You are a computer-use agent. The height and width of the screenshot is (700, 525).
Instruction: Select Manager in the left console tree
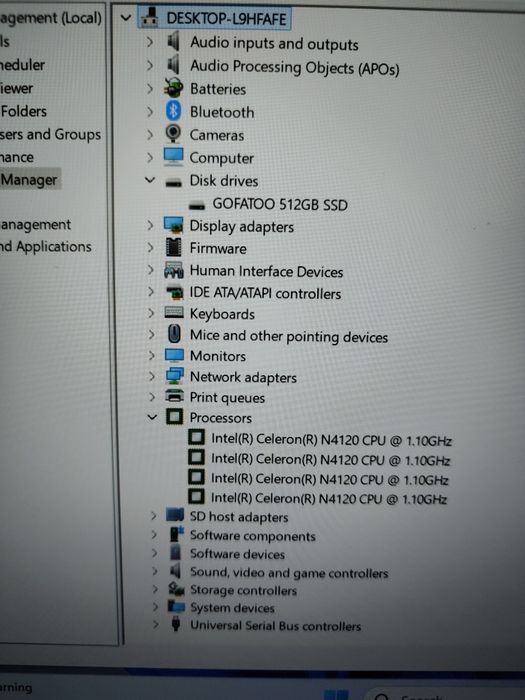(29, 179)
